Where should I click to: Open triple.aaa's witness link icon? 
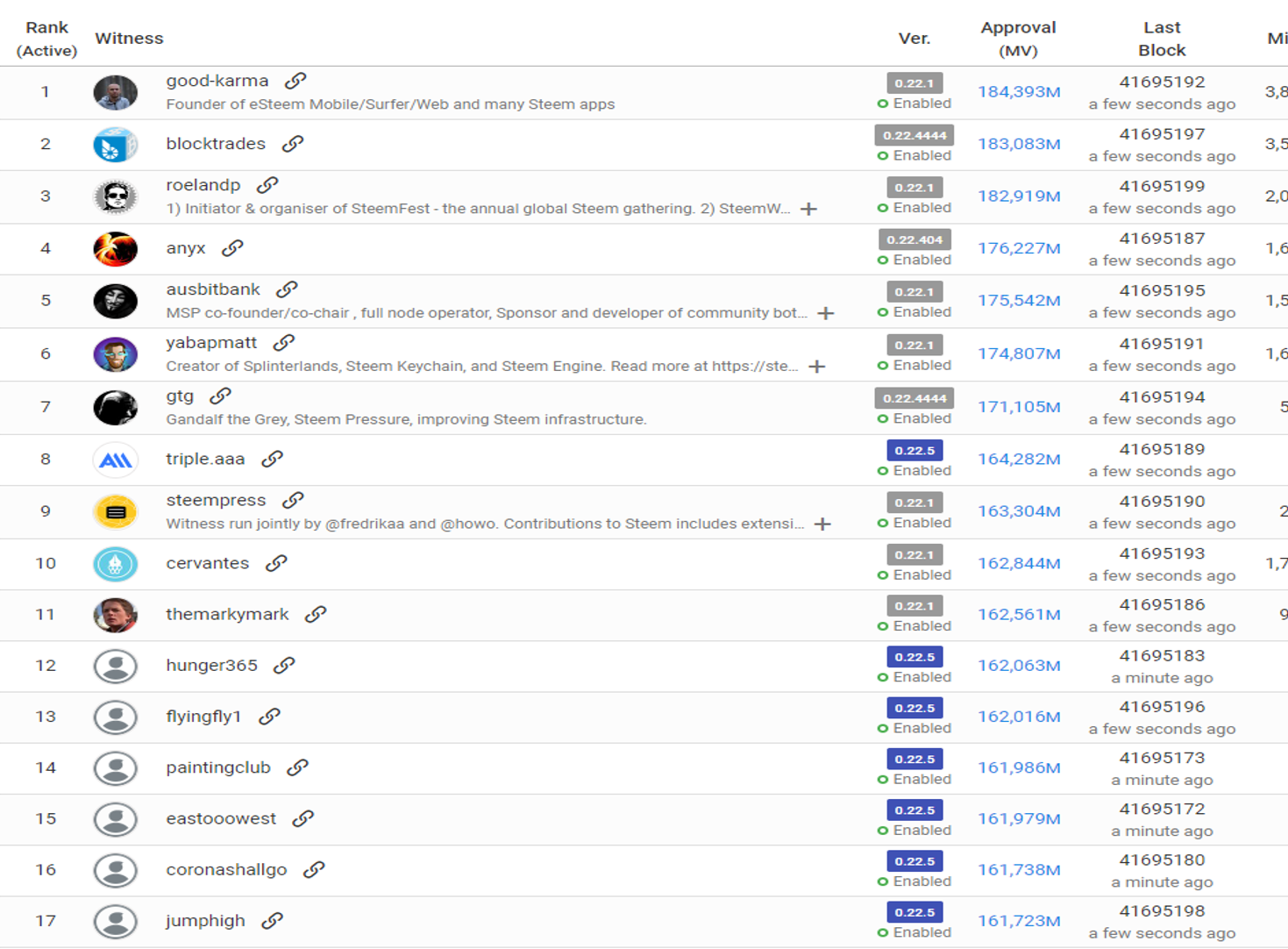[x=273, y=459]
